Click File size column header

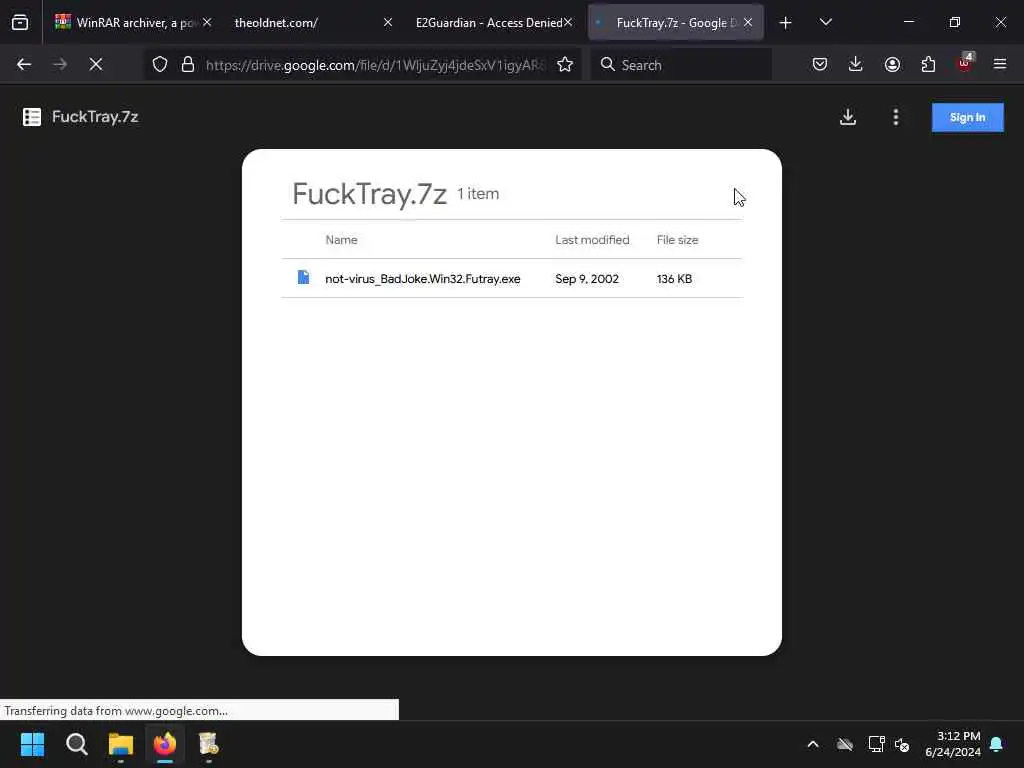677,240
